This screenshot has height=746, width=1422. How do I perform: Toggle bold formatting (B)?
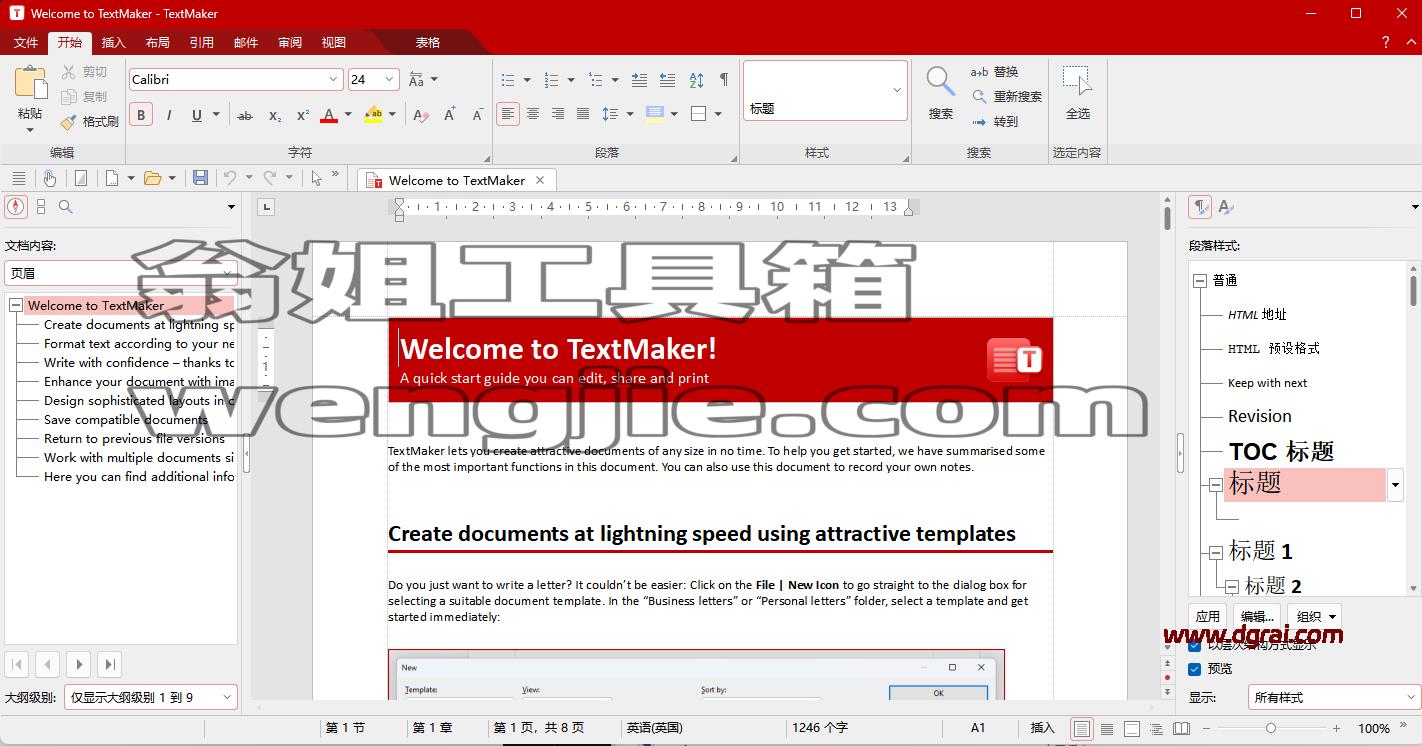coord(141,115)
